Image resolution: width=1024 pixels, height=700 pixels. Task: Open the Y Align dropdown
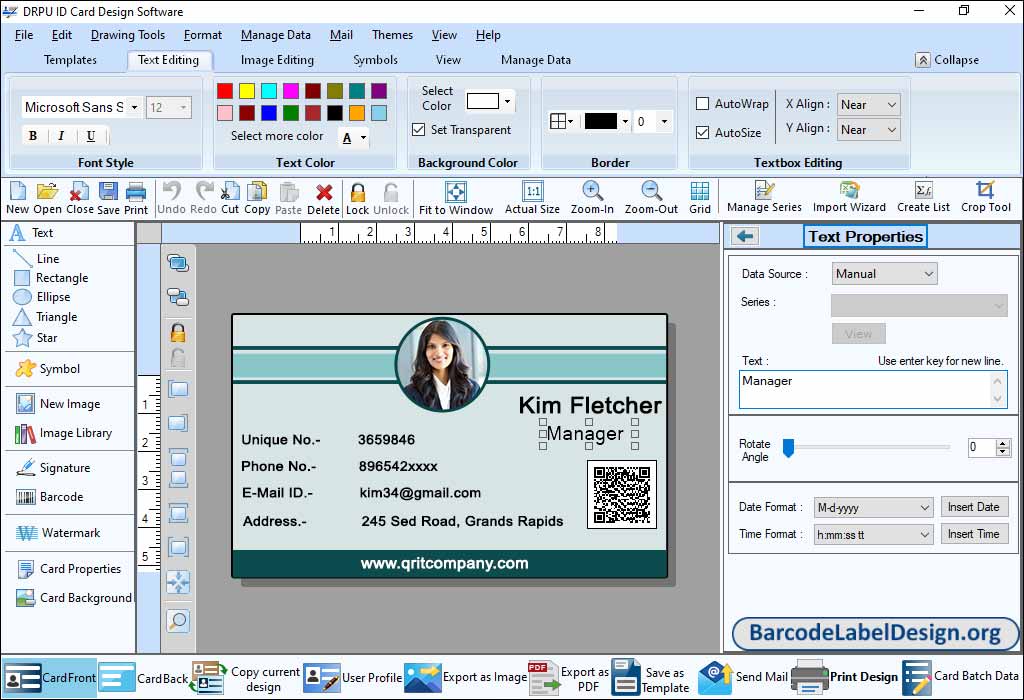(x=868, y=129)
